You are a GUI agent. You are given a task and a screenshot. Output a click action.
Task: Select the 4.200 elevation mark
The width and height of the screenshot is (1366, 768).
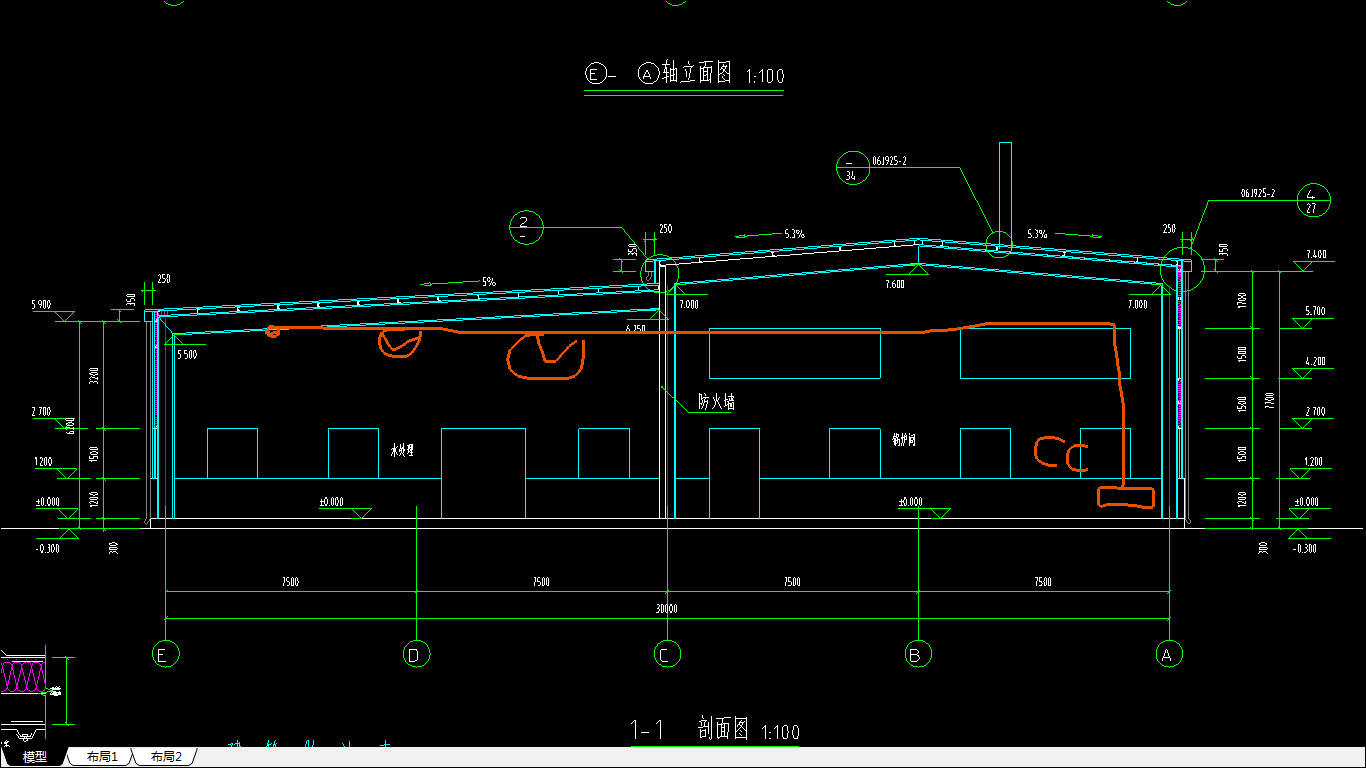pyautogui.click(x=1316, y=362)
